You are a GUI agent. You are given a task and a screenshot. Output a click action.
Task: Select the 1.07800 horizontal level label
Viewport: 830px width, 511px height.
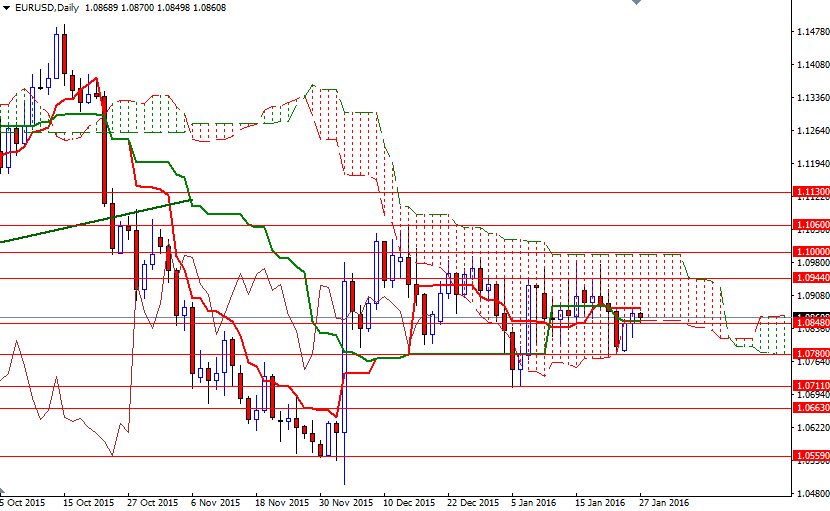pyautogui.click(x=812, y=354)
